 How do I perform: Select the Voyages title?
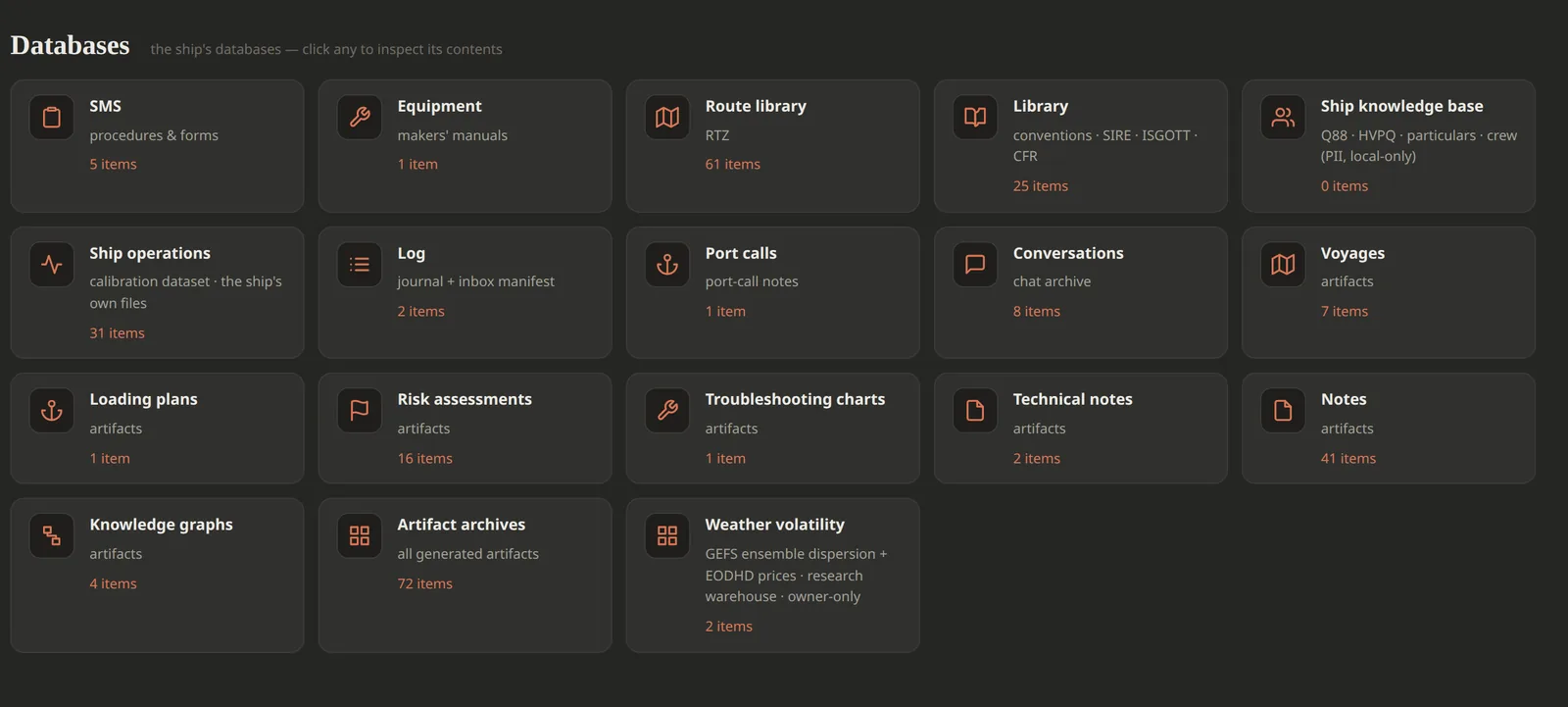tap(1352, 253)
